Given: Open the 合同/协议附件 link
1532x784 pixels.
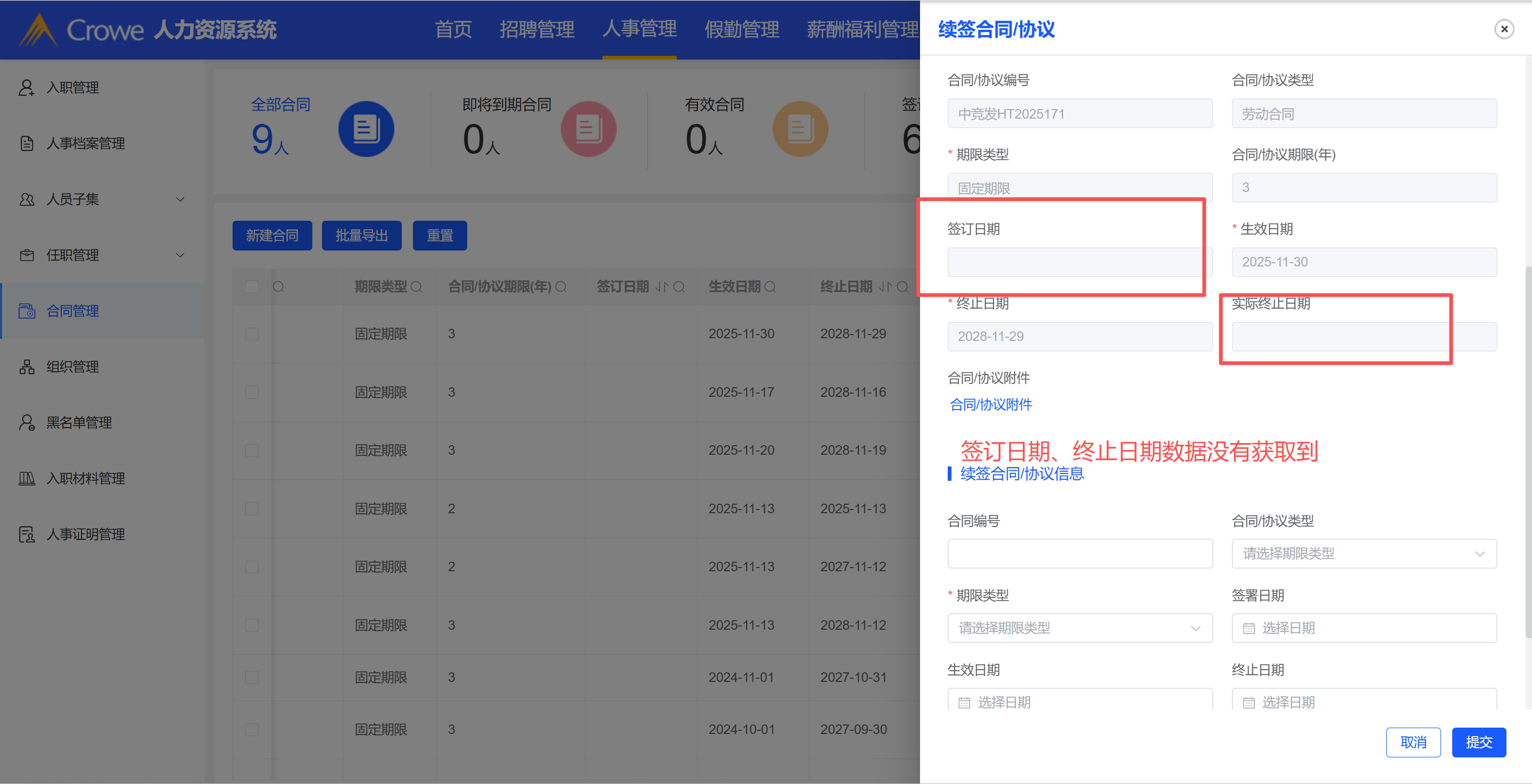Looking at the screenshot, I should 991,405.
